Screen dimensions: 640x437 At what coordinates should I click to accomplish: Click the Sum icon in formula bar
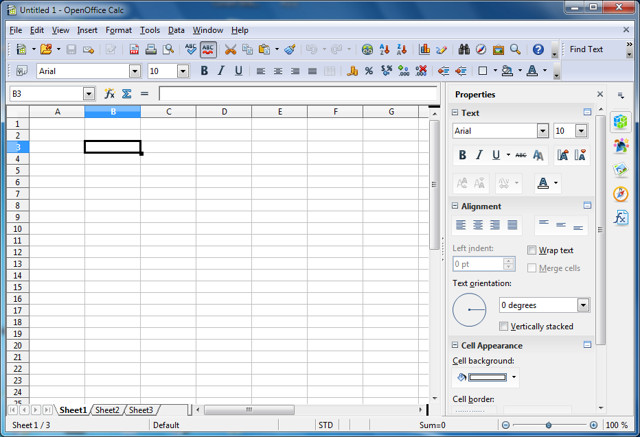click(x=127, y=93)
